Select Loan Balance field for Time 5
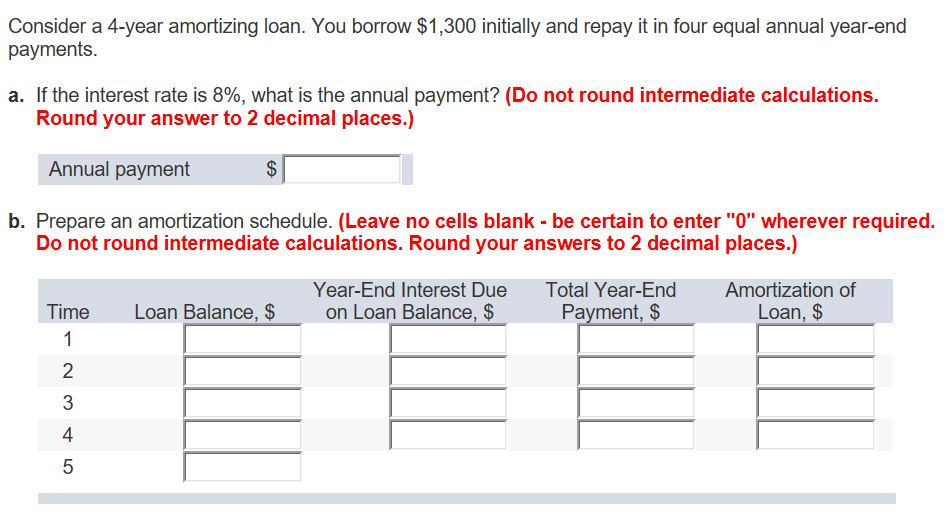The width and height of the screenshot is (944, 531). (x=243, y=467)
